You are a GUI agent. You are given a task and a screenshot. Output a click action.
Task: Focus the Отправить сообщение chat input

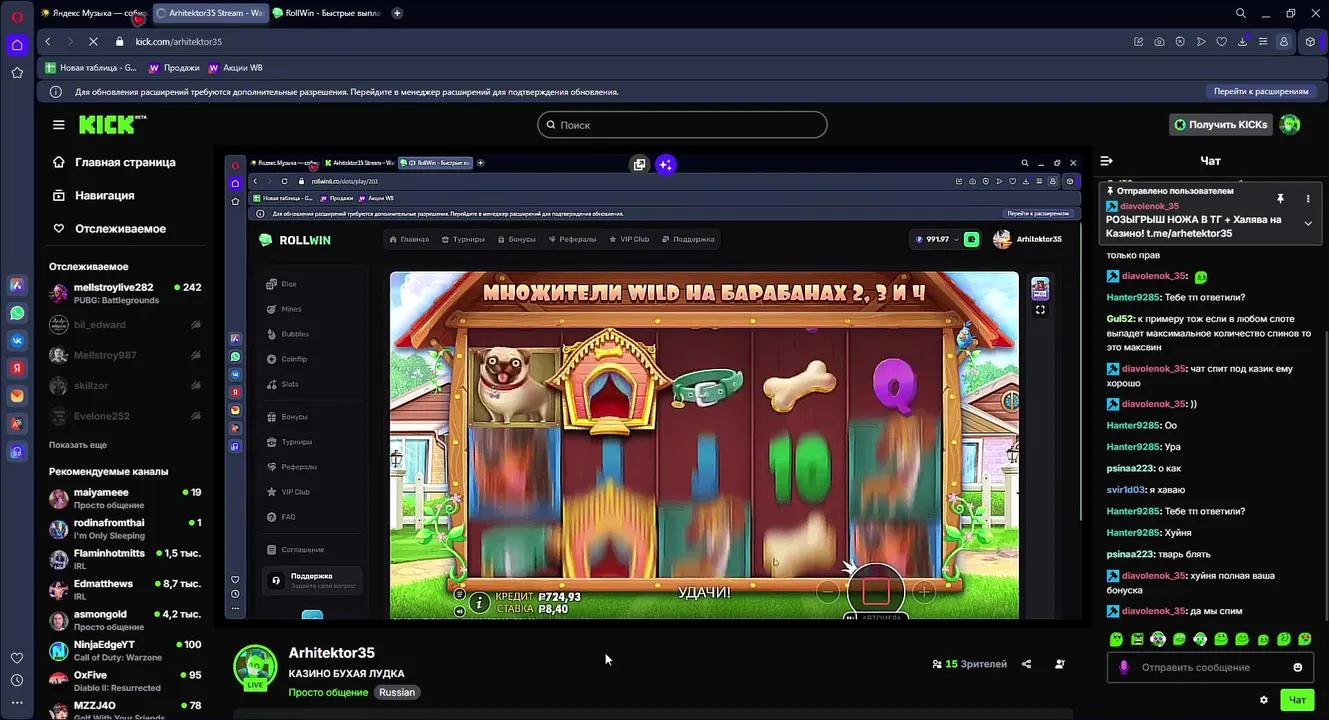1210,668
